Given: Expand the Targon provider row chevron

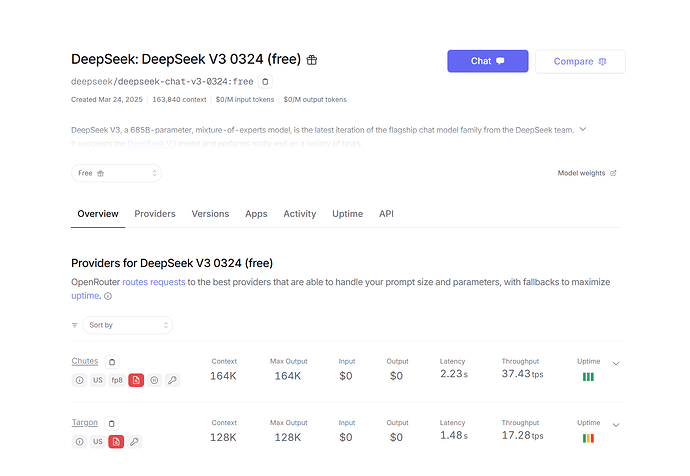Looking at the screenshot, I should 616,425.
